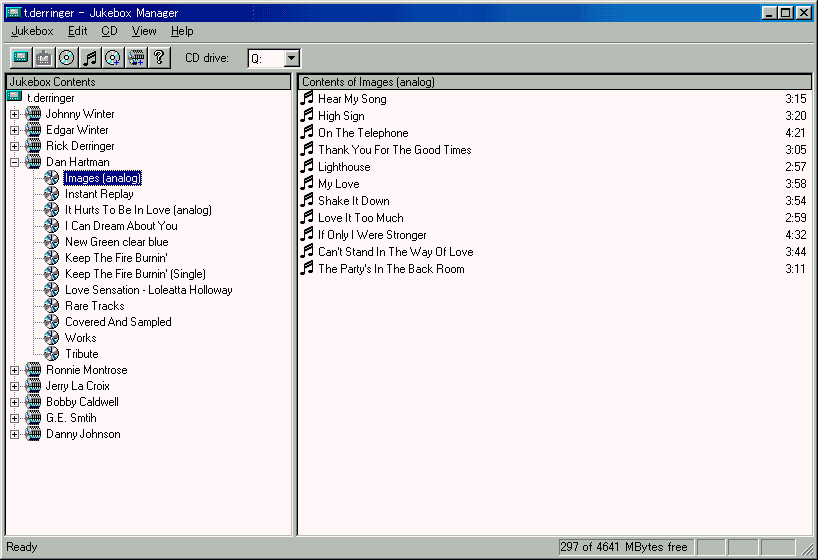The image size is (818, 560).
Task: Select the track Hear My Song
Action: [x=352, y=99]
